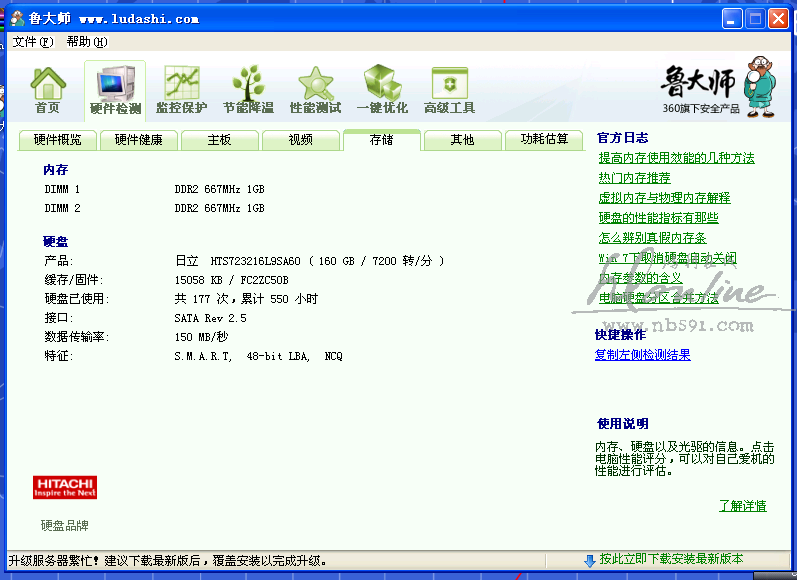Image resolution: width=797 pixels, height=580 pixels.
Task: Select the 存储 storage tab
Action: (382, 140)
